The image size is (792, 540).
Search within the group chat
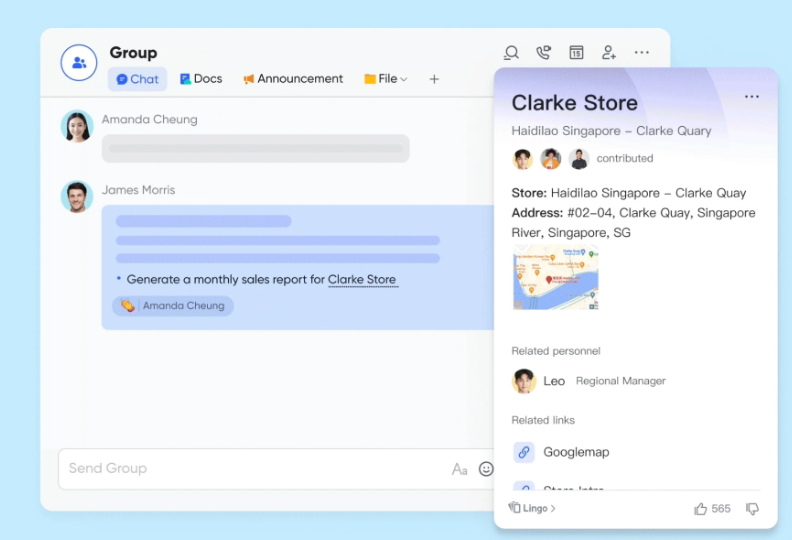pyautogui.click(x=511, y=53)
